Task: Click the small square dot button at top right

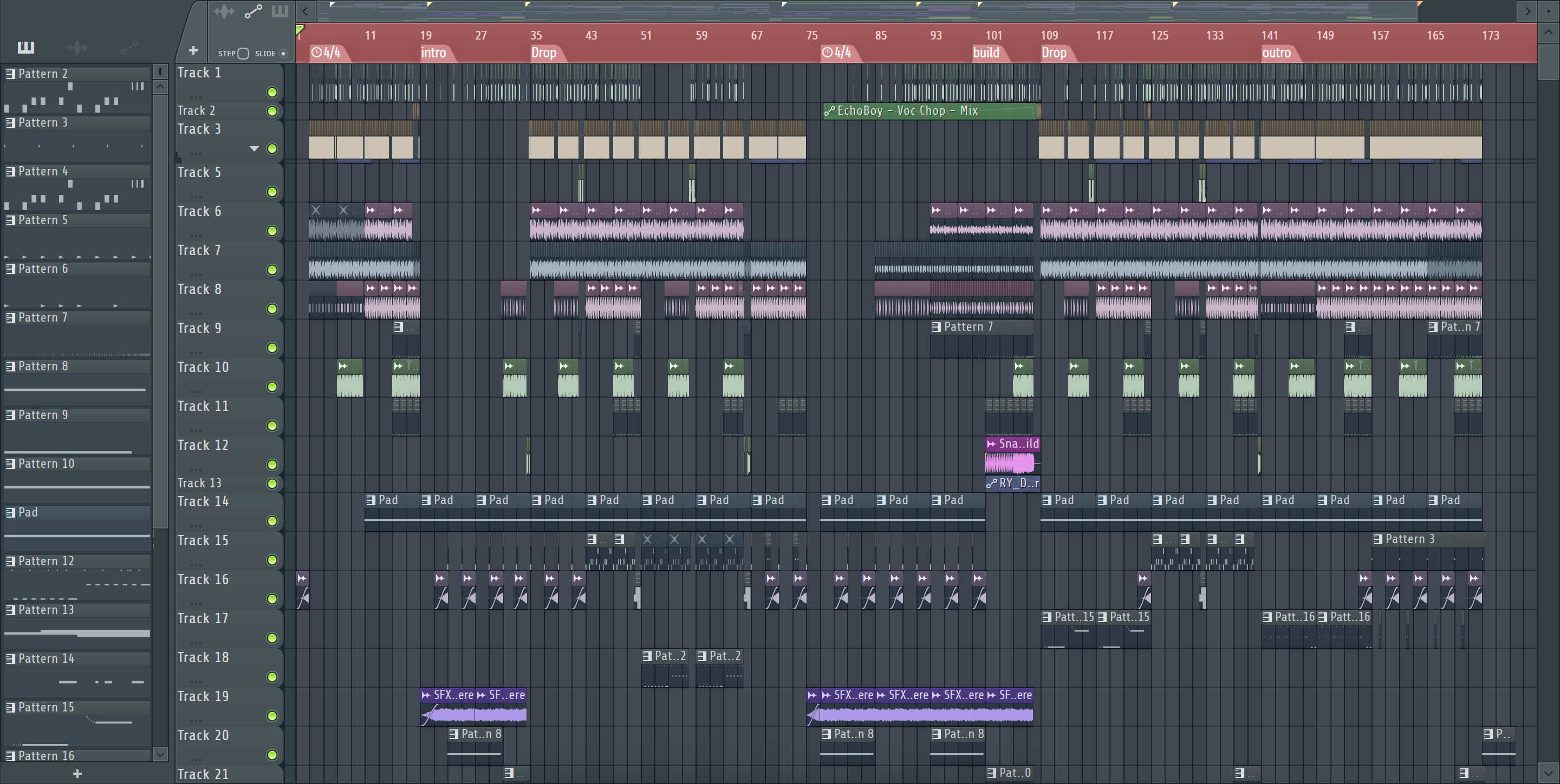Action: click(1549, 11)
